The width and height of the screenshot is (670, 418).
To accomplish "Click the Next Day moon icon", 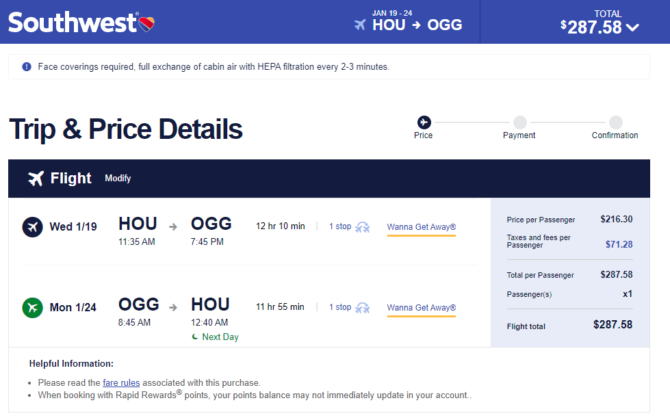I will 195,337.
